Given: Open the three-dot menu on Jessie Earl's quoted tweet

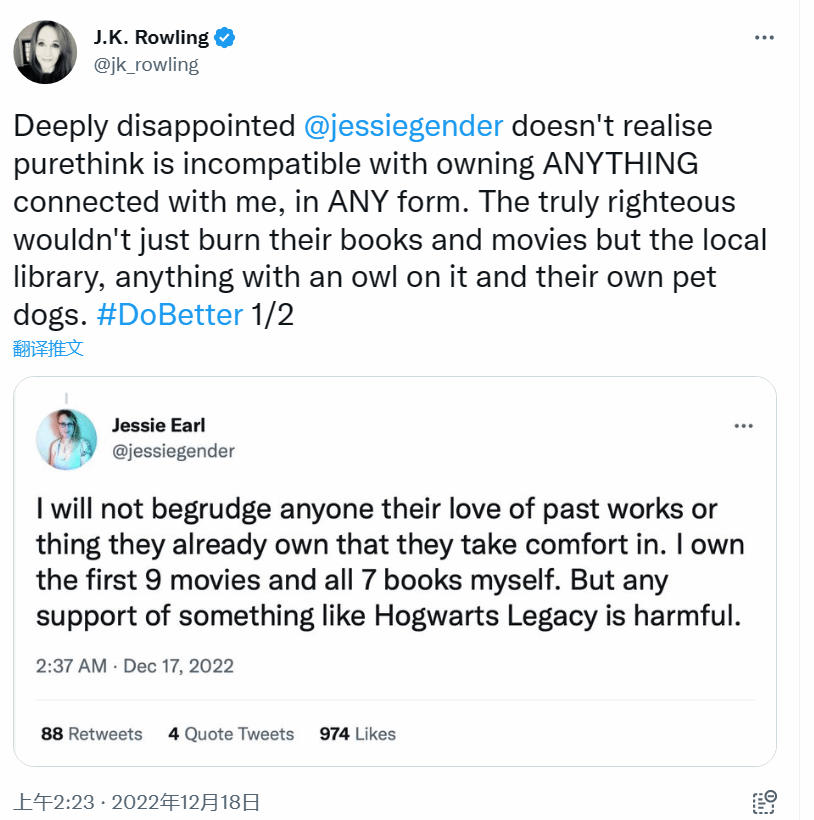Looking at the screenshot, I should point(743,425).
